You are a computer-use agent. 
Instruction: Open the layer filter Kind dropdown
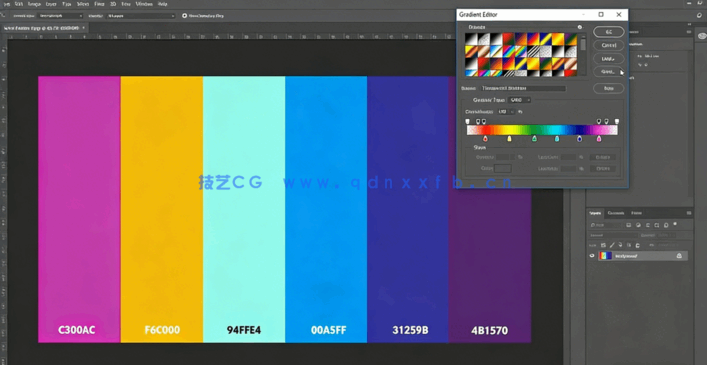(x=605, y=225)
